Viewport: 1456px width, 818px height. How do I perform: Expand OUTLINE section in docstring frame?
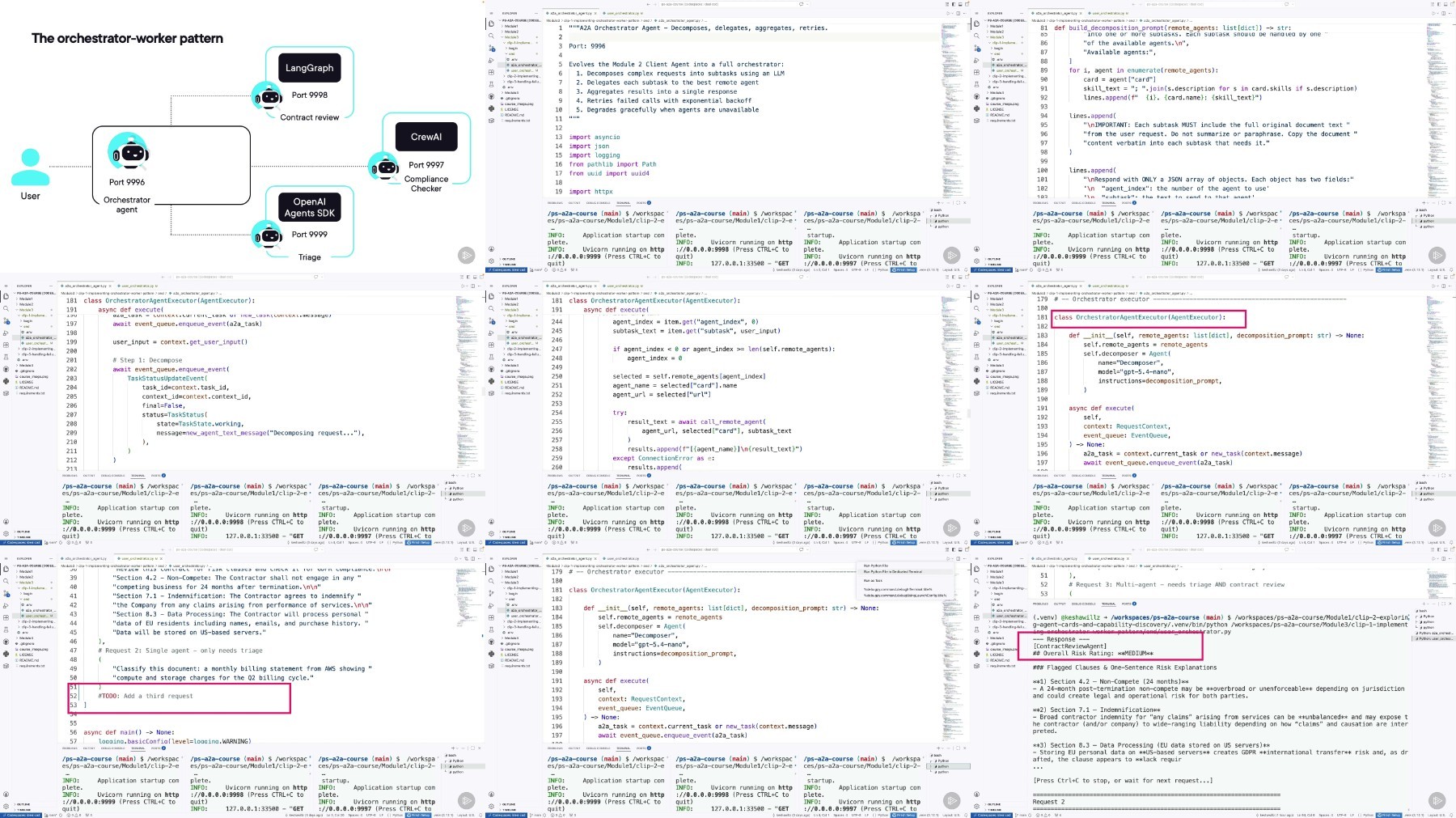click(508, 259)
